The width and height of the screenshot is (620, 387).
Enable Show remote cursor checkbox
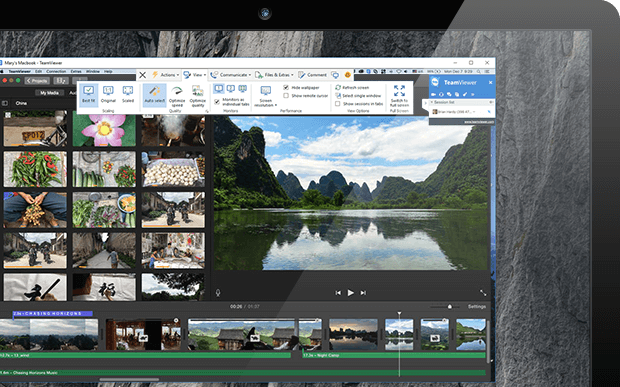tap(286, 96)
